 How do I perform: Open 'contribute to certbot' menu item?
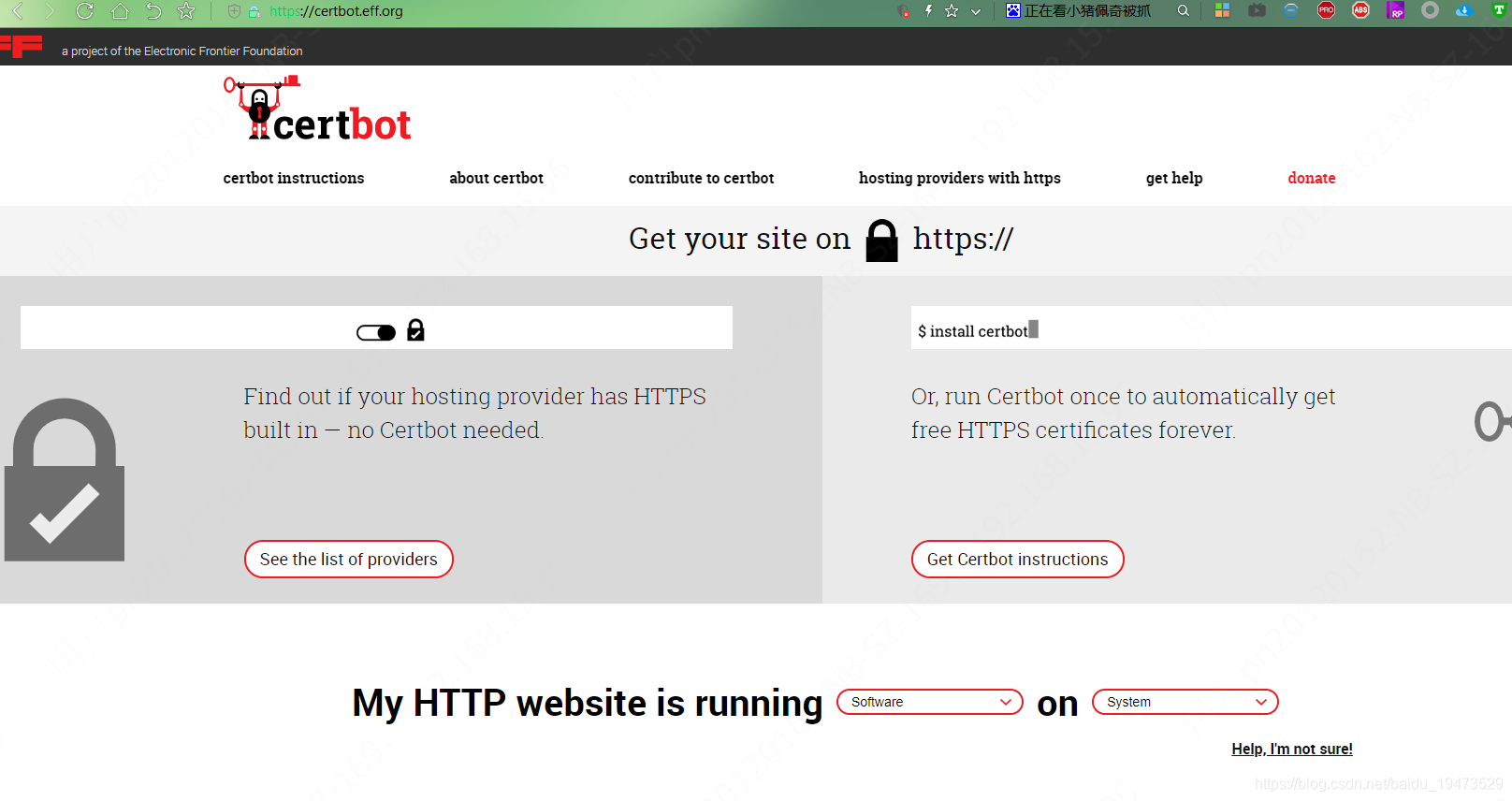[701, 178]
